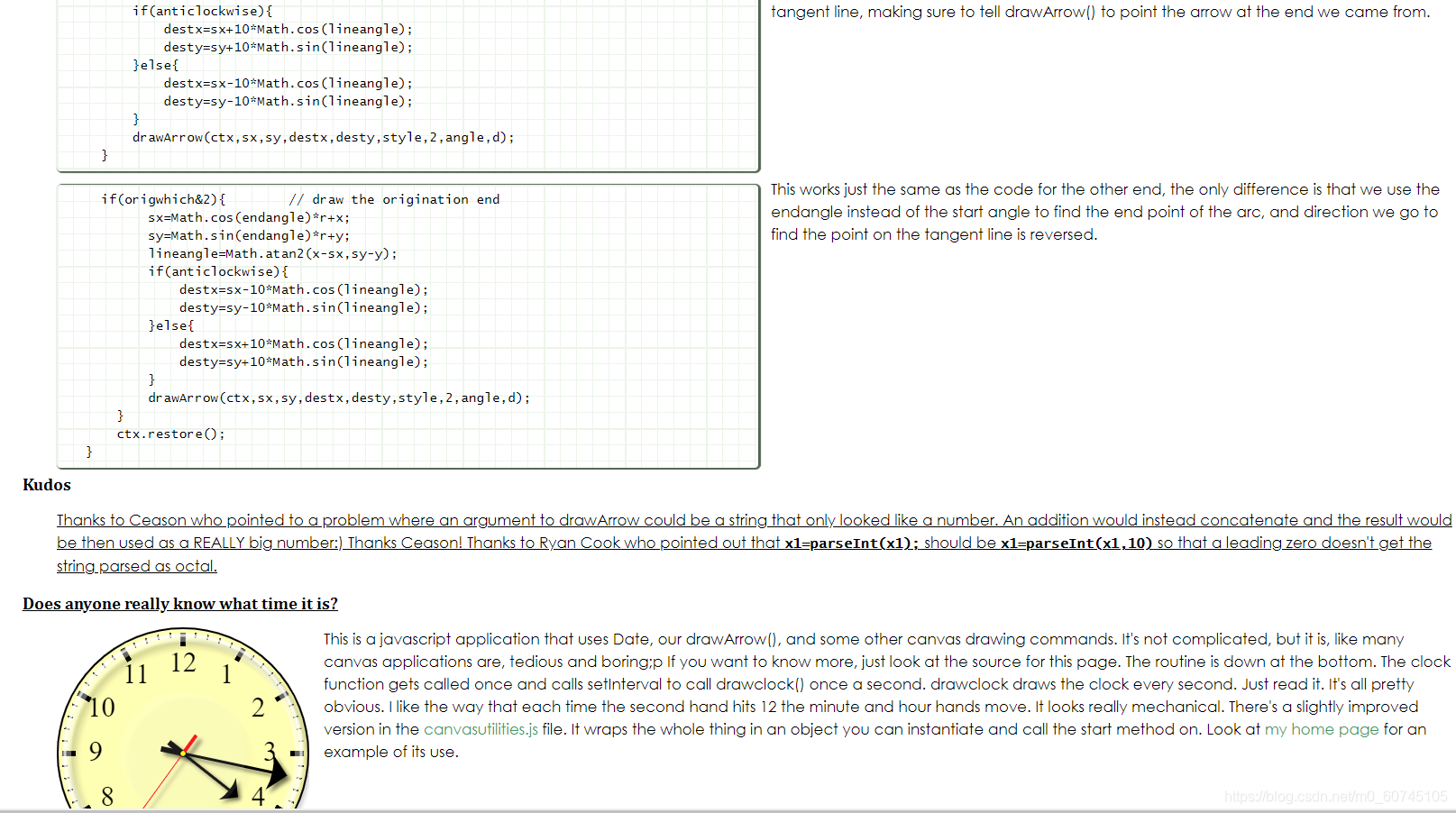This screenshot has height=813, width=1456.
Task: Click the drawArrow call in the first code block
Action: [324, 137]
